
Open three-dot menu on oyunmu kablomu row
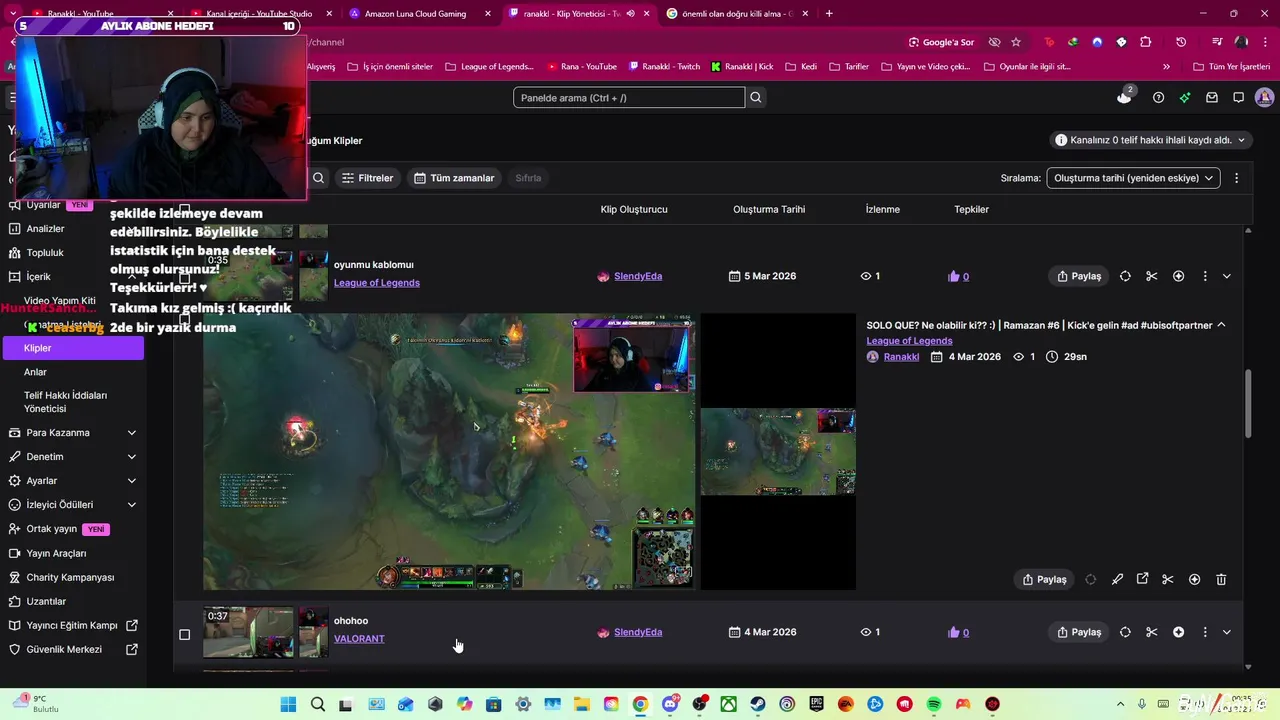pos(1205,276)
